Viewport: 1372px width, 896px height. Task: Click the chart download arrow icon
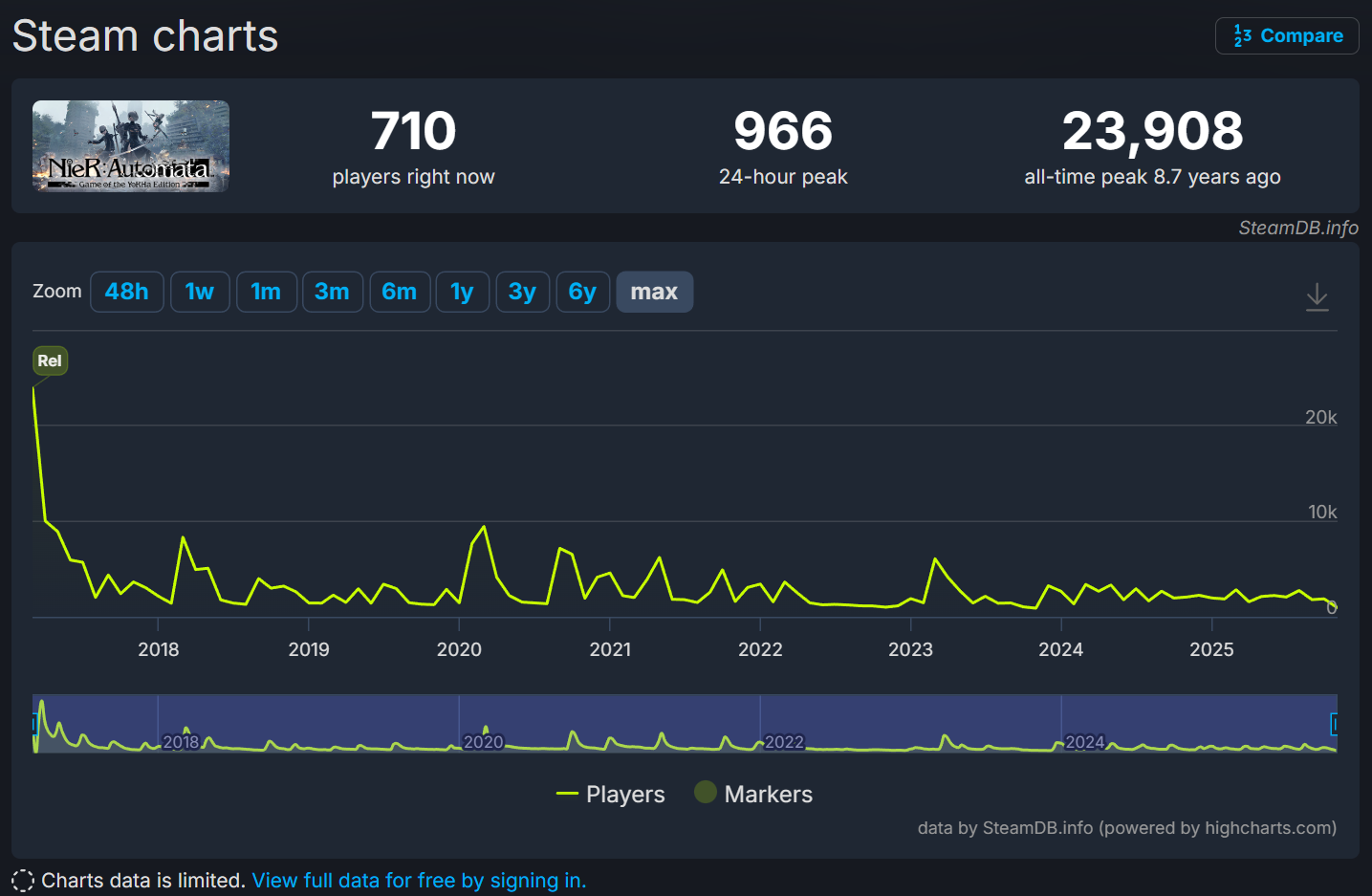coord(1318,296)
